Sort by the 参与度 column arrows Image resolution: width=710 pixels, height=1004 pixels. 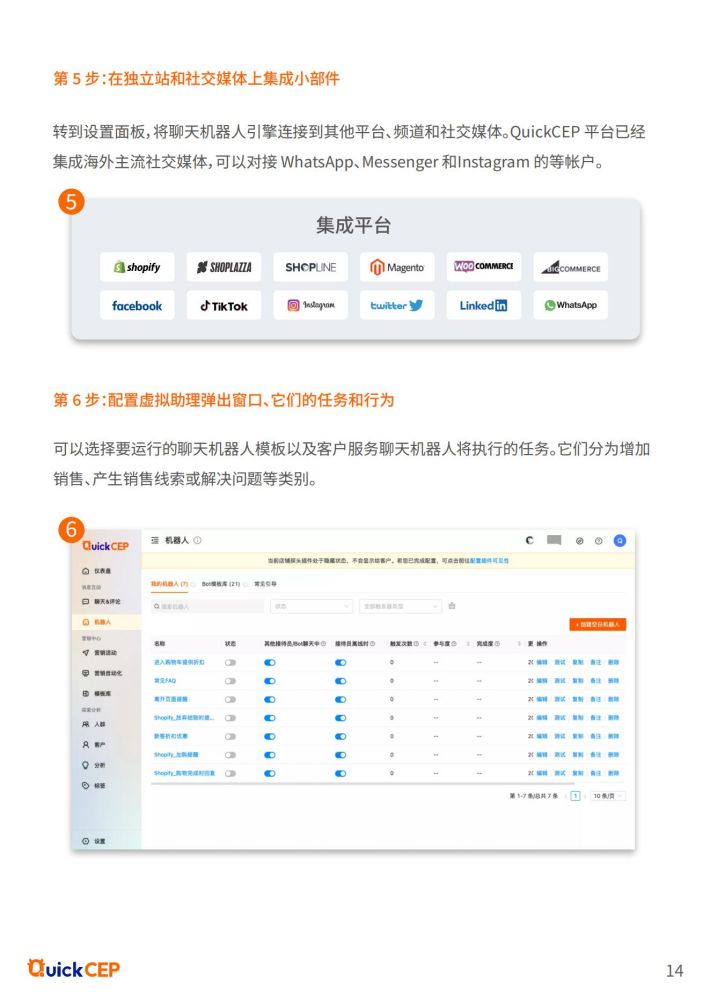[468, 644]
